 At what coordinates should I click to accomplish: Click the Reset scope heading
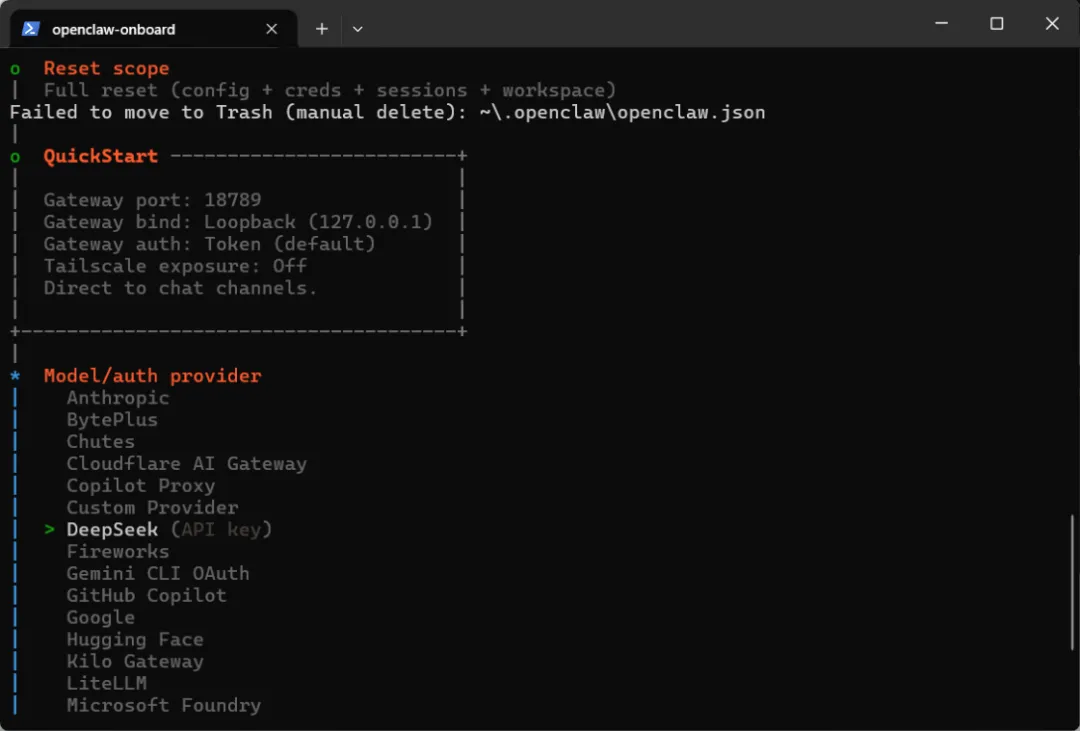106,68
